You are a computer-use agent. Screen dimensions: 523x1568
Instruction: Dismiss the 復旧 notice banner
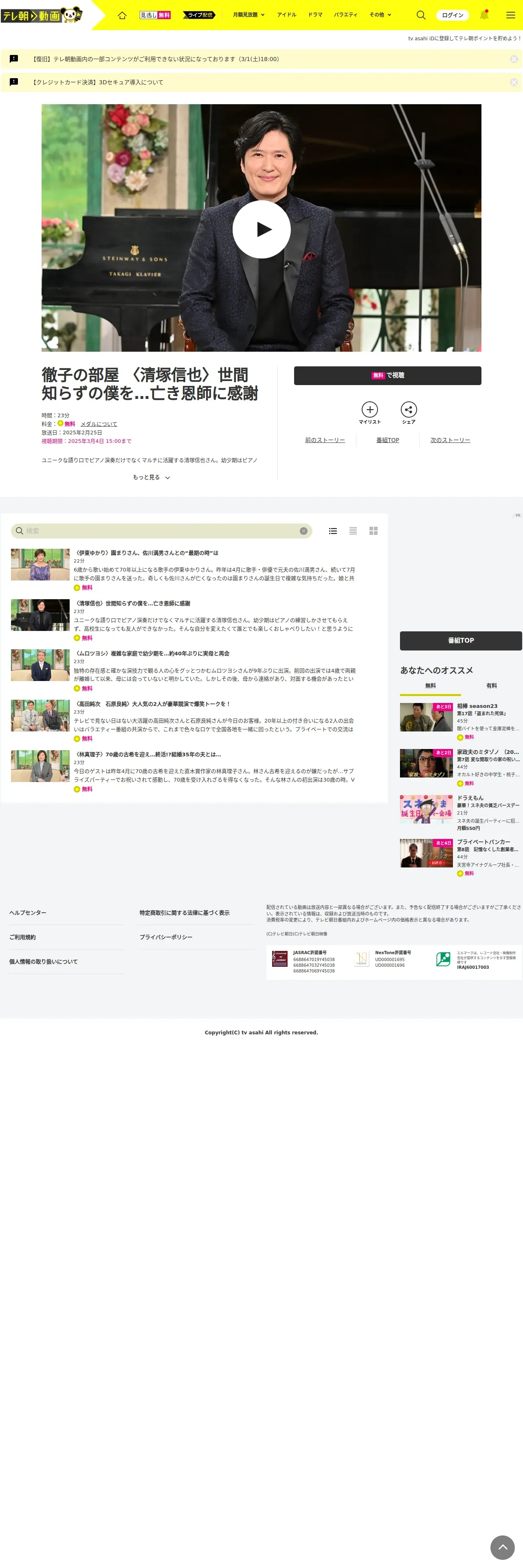click(514, 59)
